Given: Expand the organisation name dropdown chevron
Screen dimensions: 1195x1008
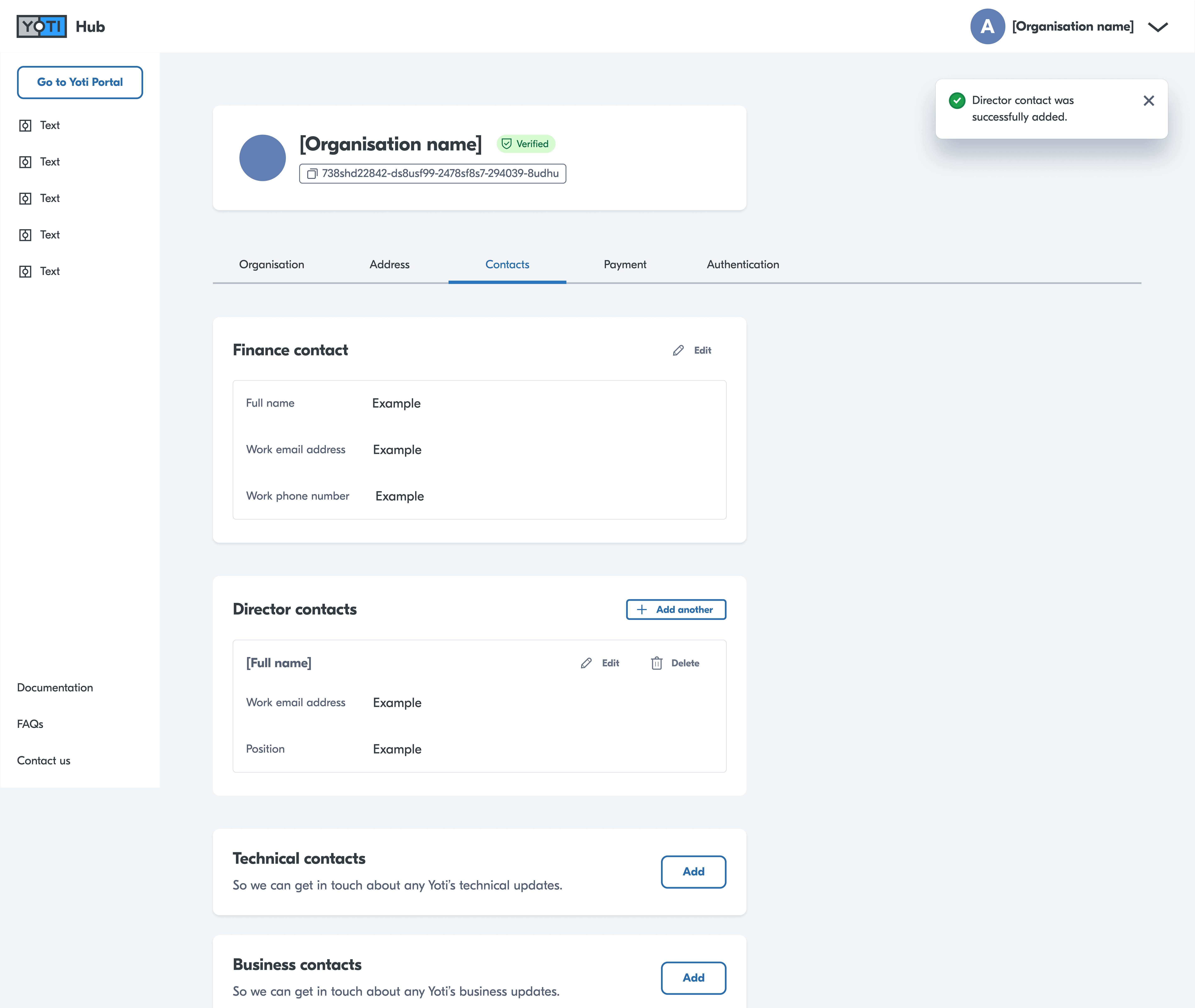Looking at the screenshot, I should pos(1158,27).
